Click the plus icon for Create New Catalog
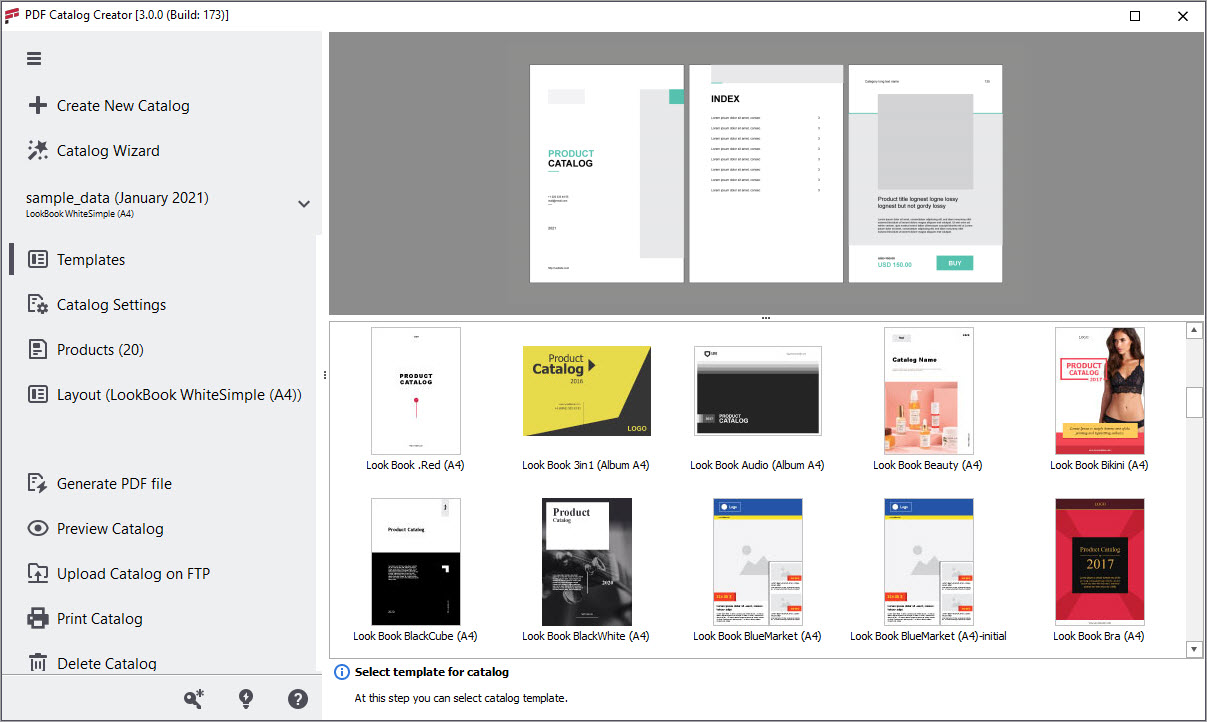 click(x=37, y=105)
